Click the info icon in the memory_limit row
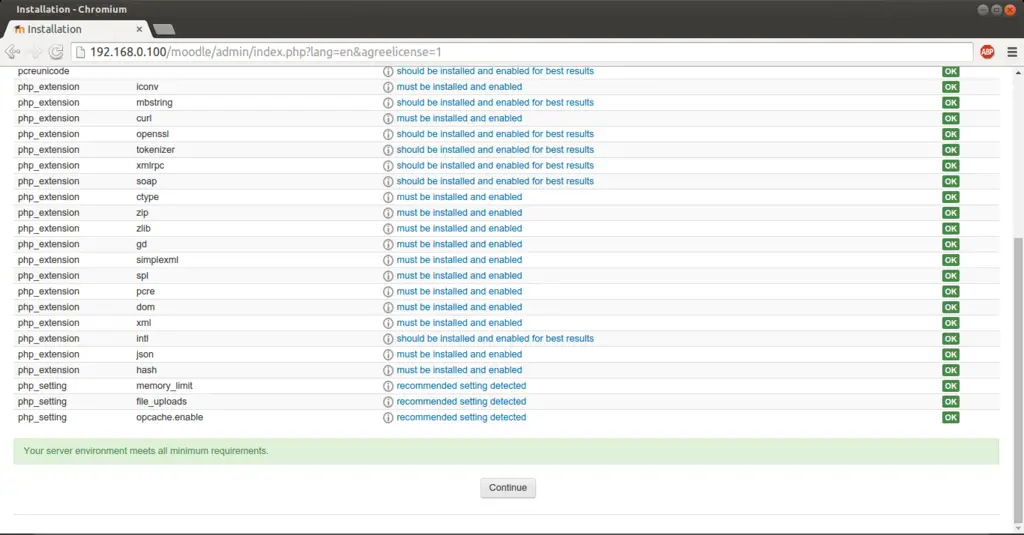The width and height of the screenshot is (1024, 535). pyautogui.click(x=388, y=386)
